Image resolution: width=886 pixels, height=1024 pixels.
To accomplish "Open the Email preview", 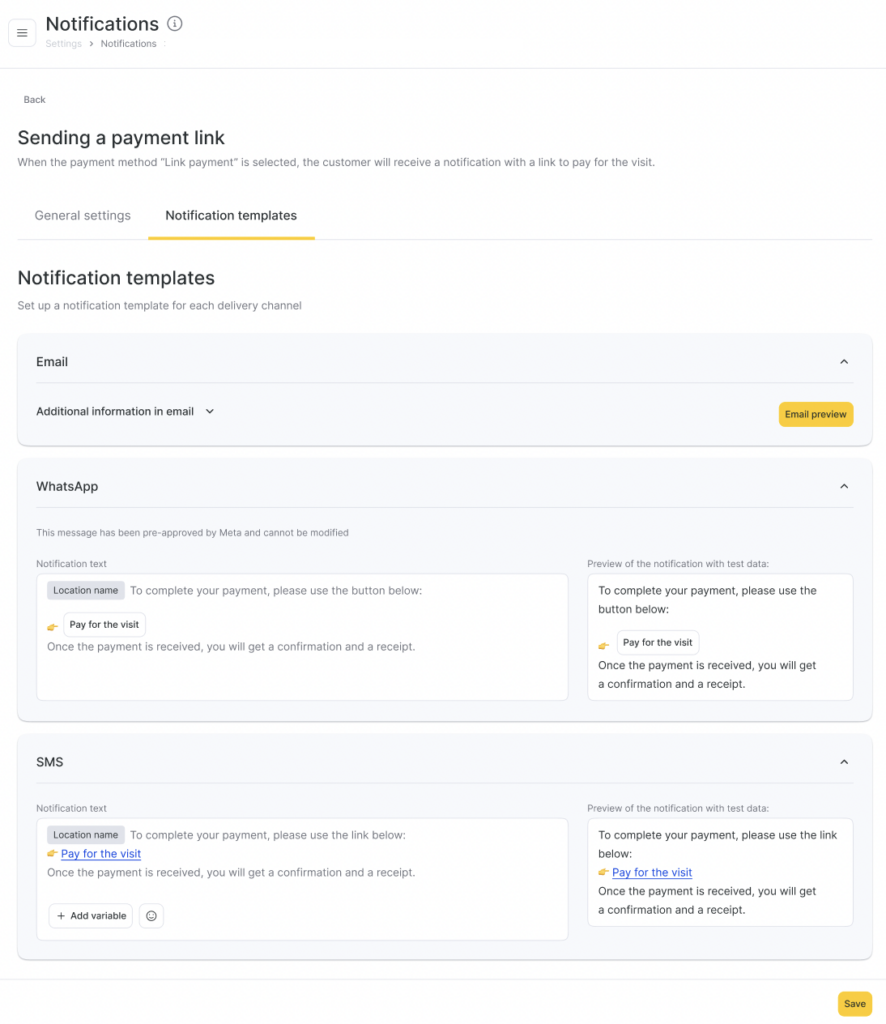I will (815, 414).
